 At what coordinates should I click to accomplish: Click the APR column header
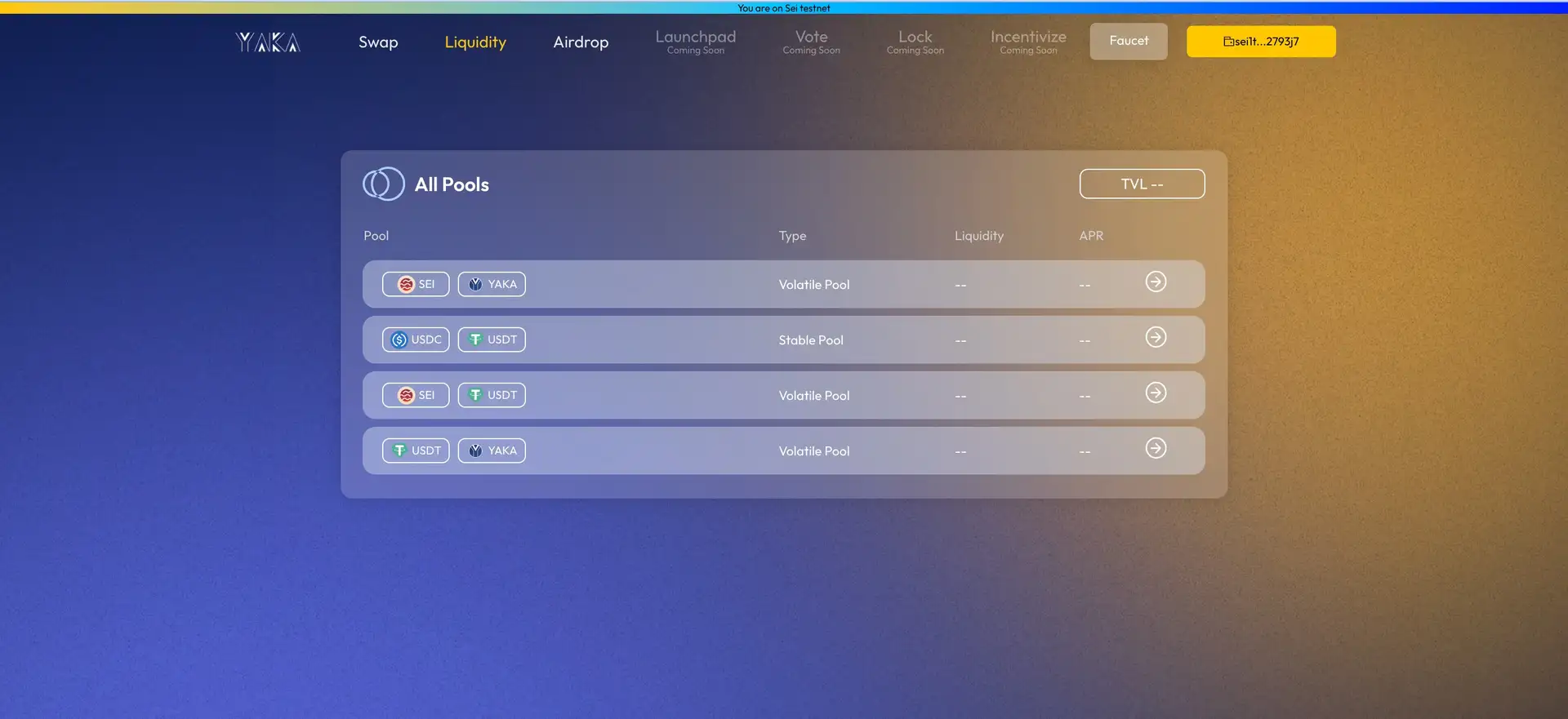pos(1091,236)
